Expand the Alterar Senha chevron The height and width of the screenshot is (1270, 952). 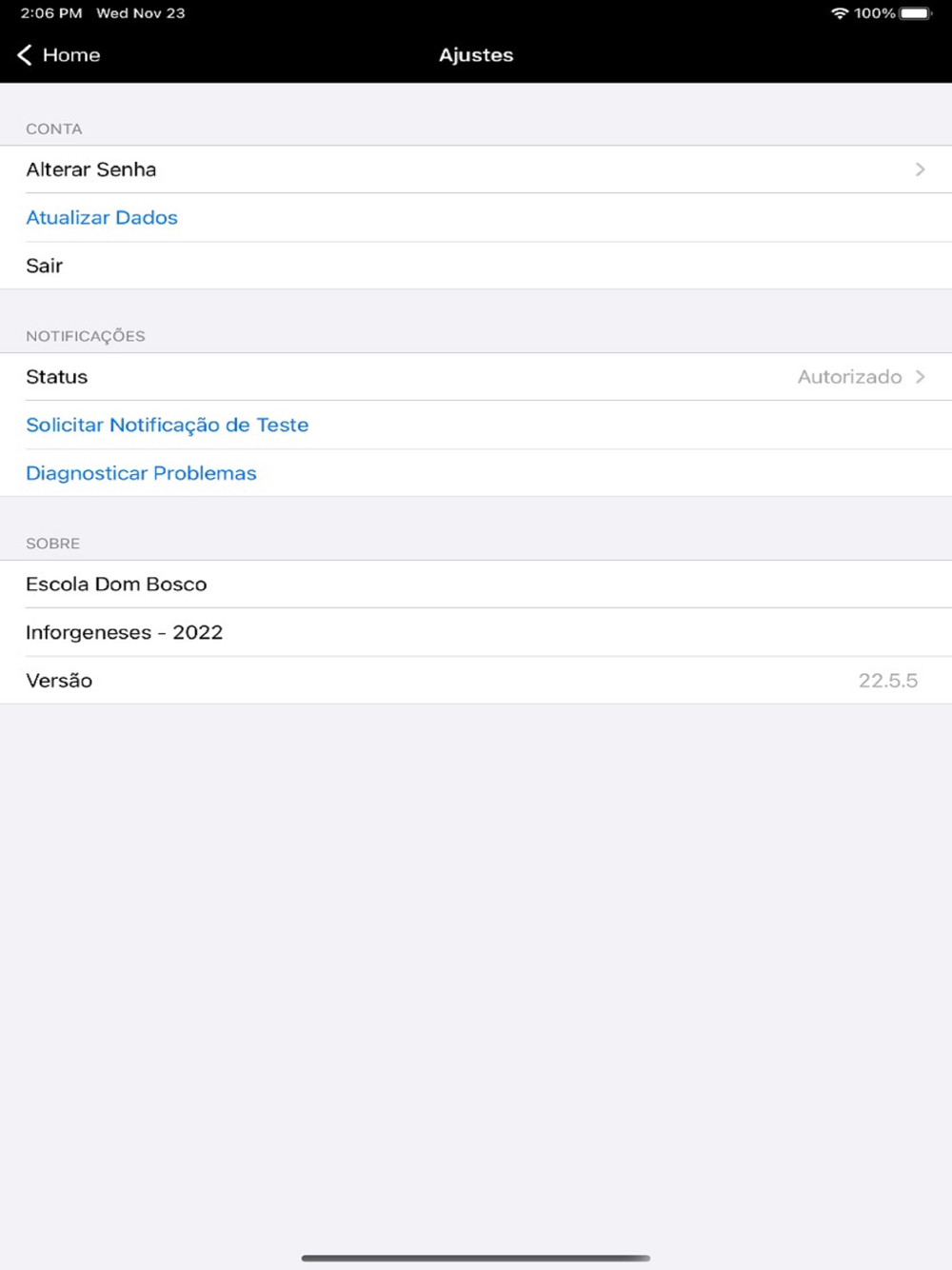tap(920, 169)
